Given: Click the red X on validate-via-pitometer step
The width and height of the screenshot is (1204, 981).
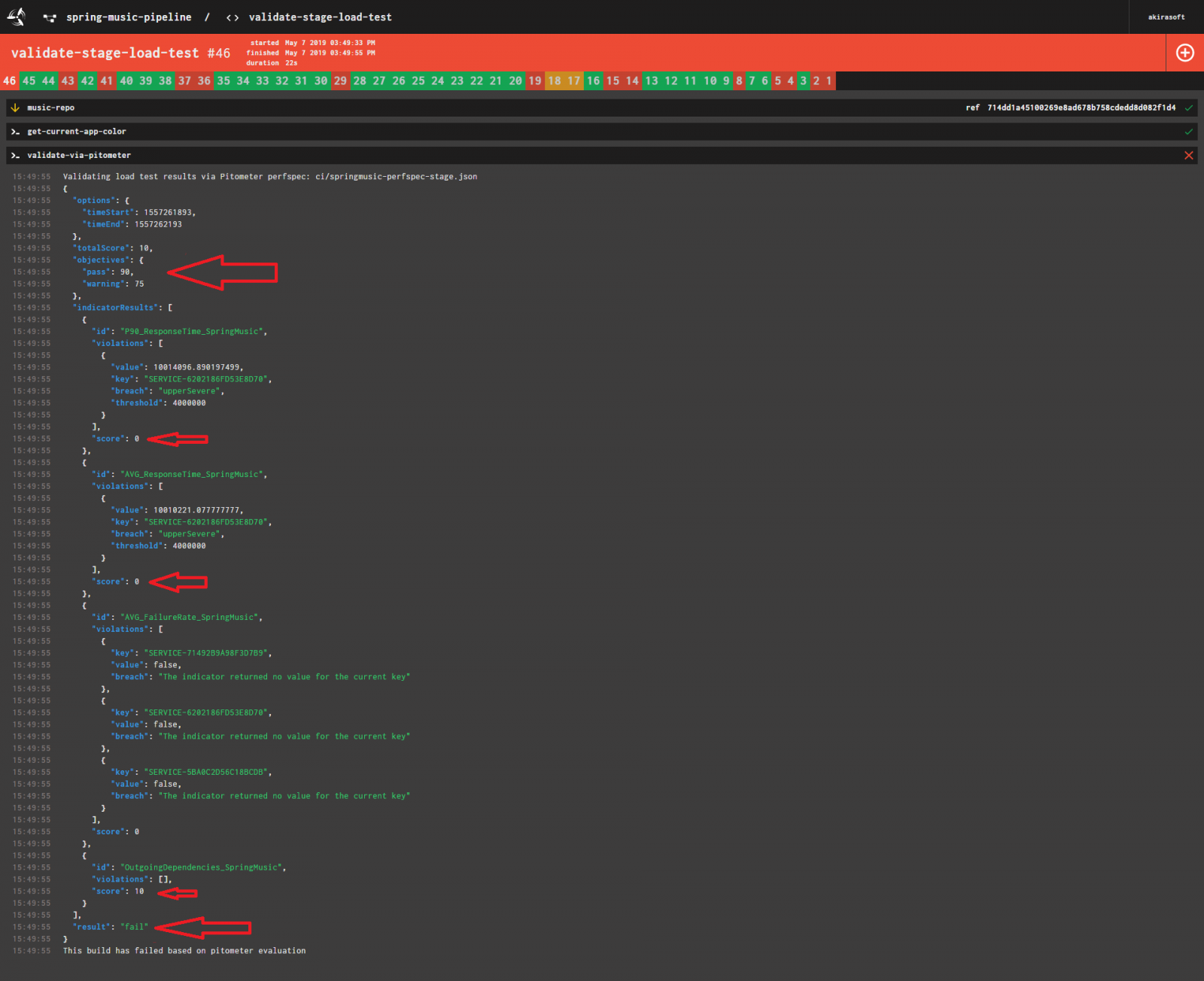Looking at the screenshot, I should coord(1189,155).
